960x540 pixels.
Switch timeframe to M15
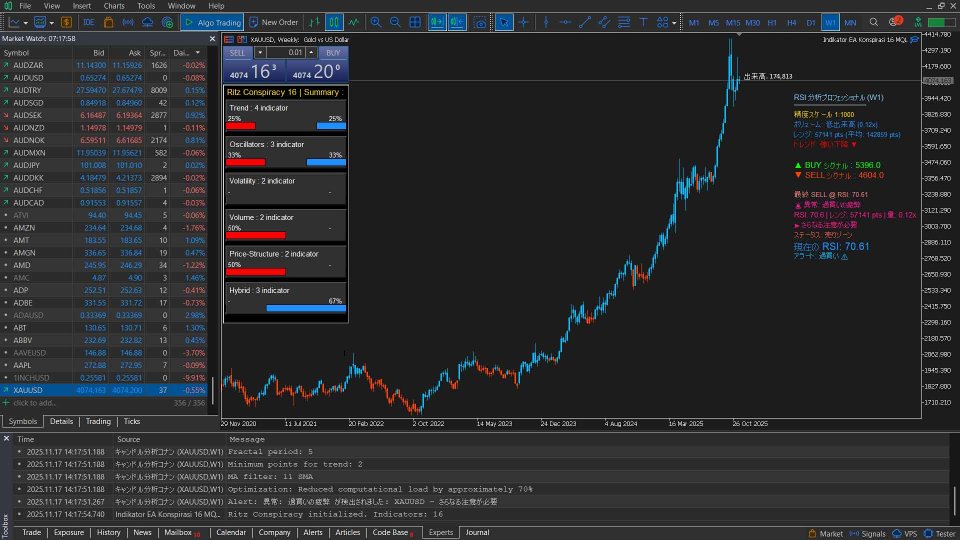[x=733, y=23]
